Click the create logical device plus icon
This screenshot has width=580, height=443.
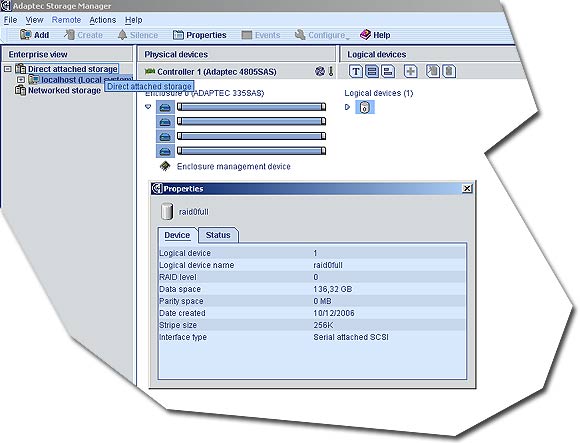411,71
